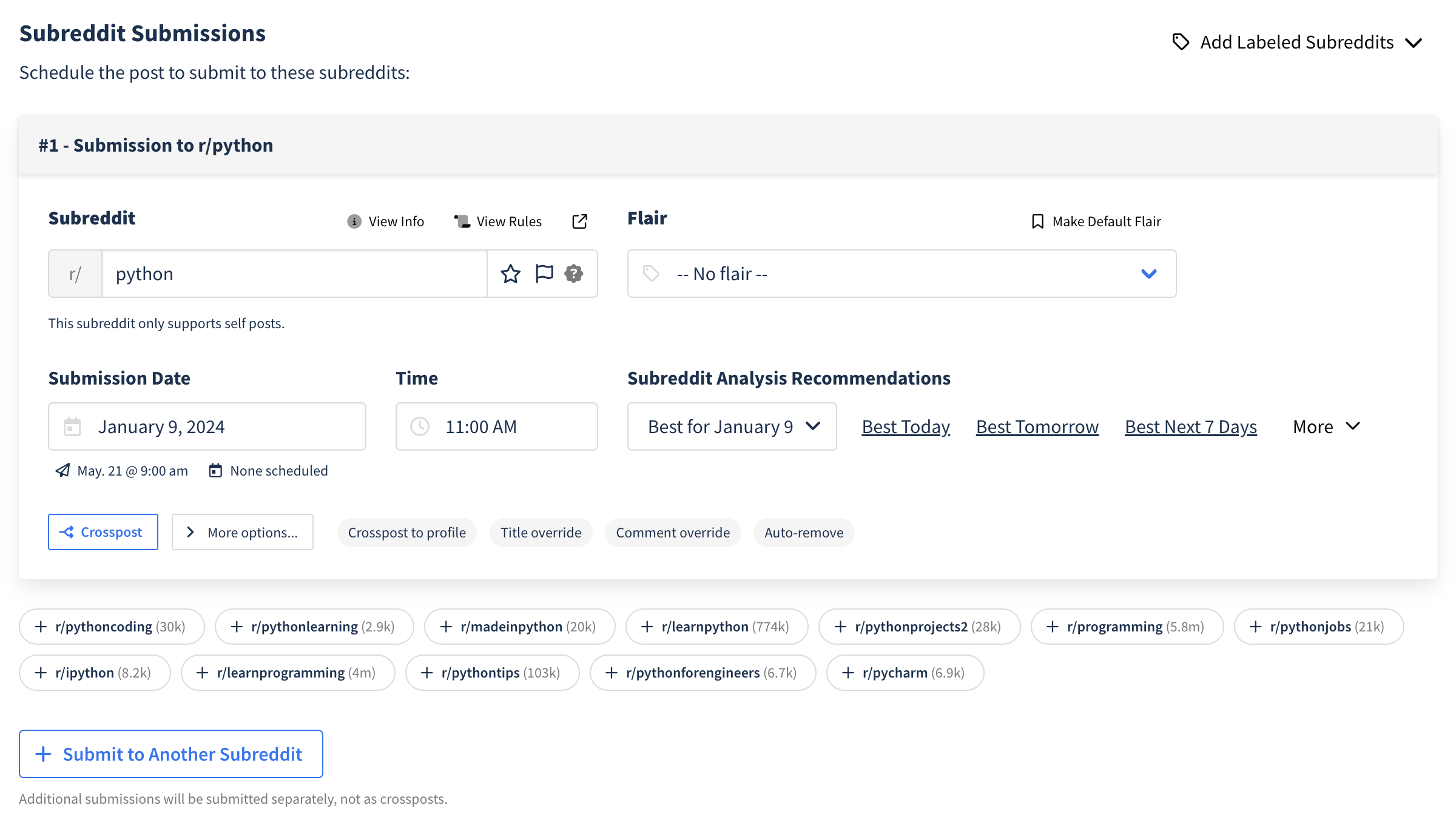Image resolution: width=1456 pixels, height=831 pixels.
Task: Edit the subreddit name field python
Action: pos(294,274)
